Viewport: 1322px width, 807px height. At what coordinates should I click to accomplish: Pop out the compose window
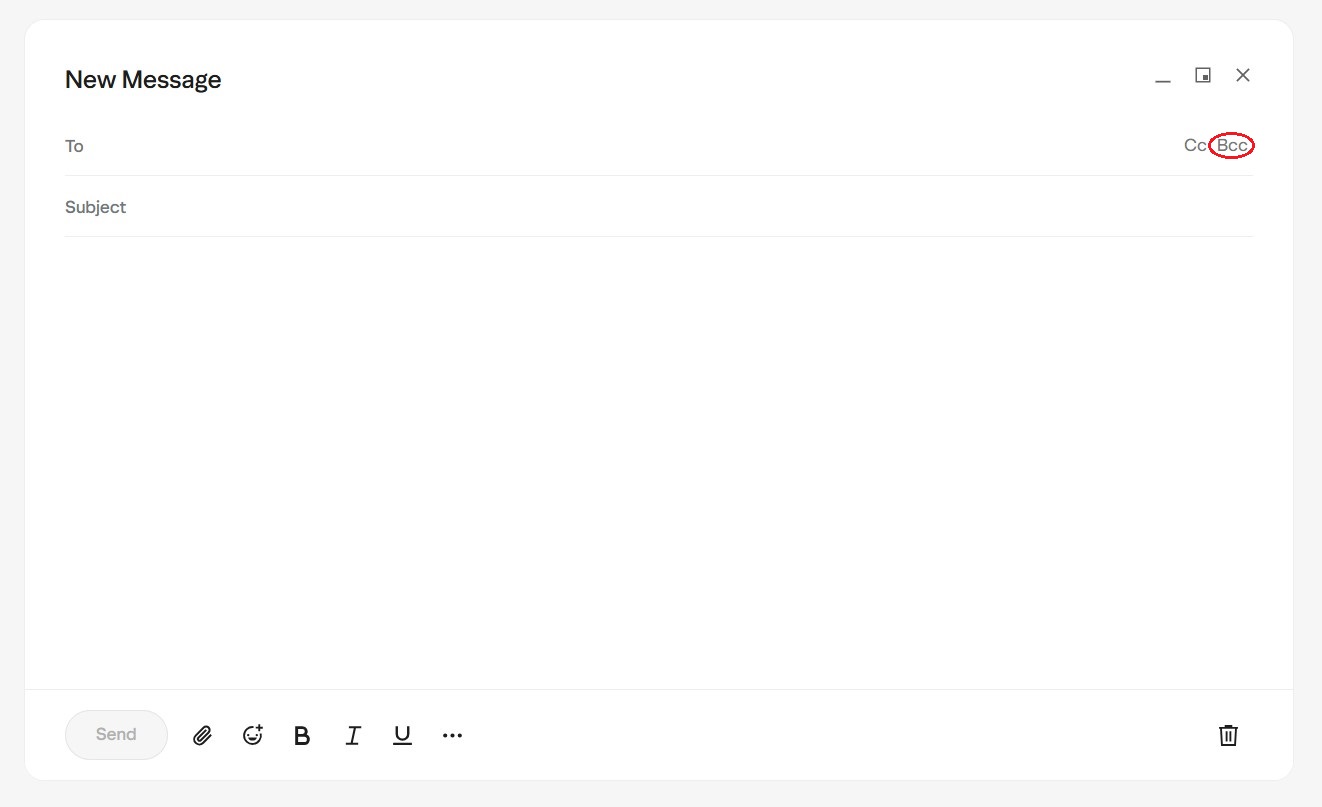tap(1203, 75)
